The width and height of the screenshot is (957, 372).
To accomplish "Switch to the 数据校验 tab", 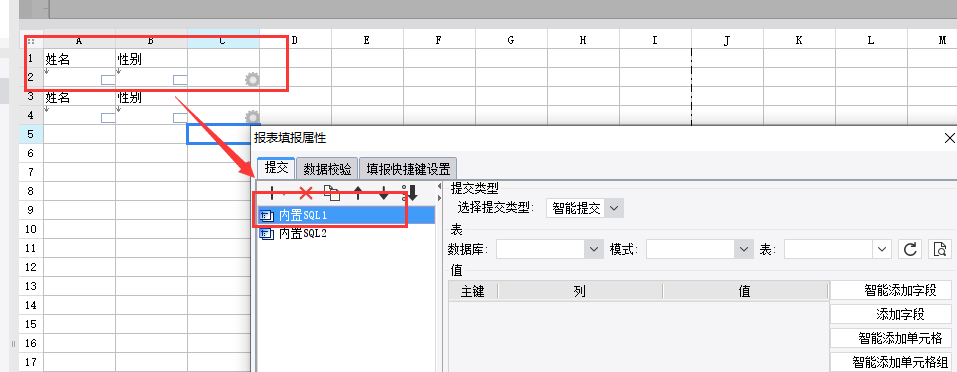I will pyautogui.click(x=328, y=168).
